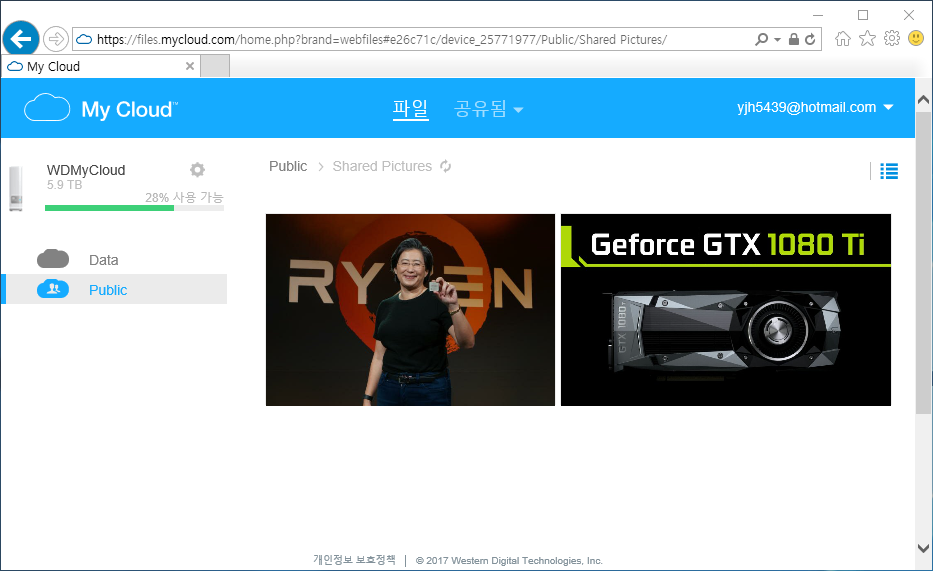Image resolution: width=933 pixels, height=571 pixels.
Task: Click the 2017 Western Digital copyright text
Action: 509,560
